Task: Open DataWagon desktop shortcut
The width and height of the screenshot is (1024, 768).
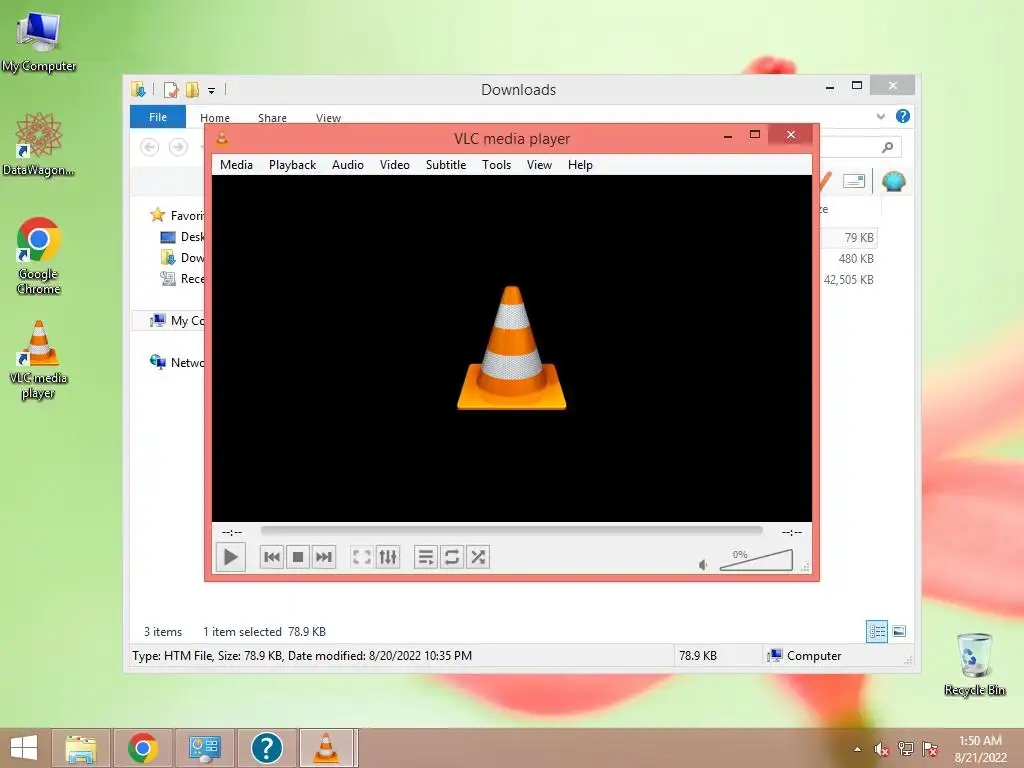Action: (38, 144)
